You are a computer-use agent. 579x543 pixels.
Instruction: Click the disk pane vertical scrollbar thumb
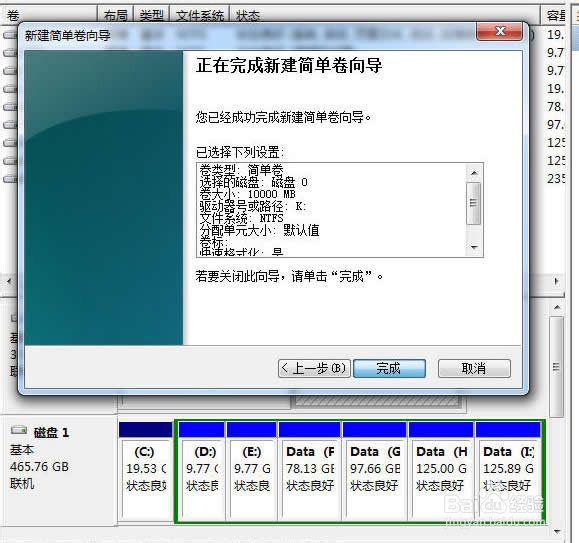pos(556,367)
